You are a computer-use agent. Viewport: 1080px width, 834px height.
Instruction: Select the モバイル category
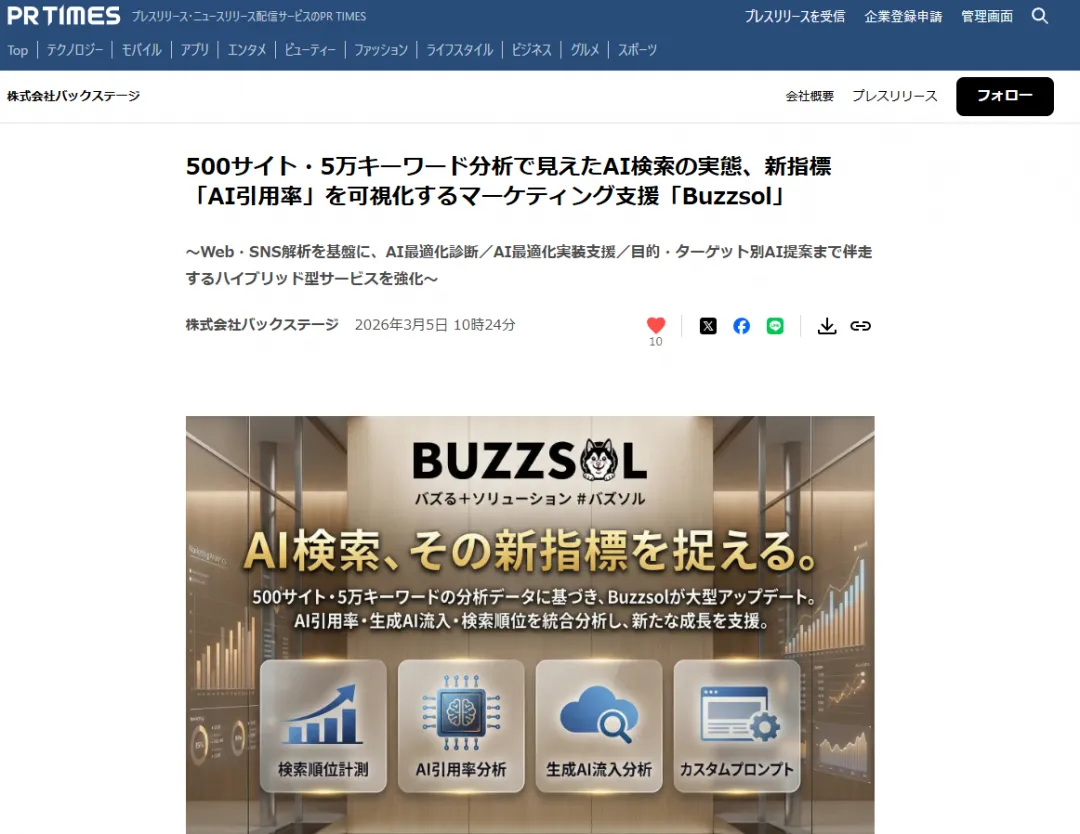click(x=141, y=50)
